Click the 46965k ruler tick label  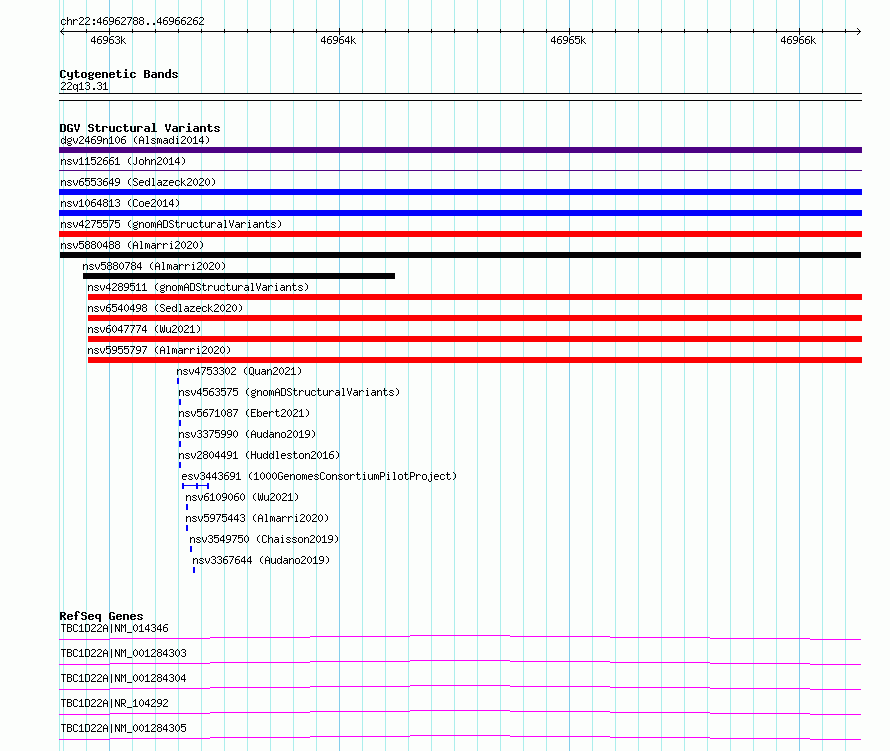click(568, 40)
